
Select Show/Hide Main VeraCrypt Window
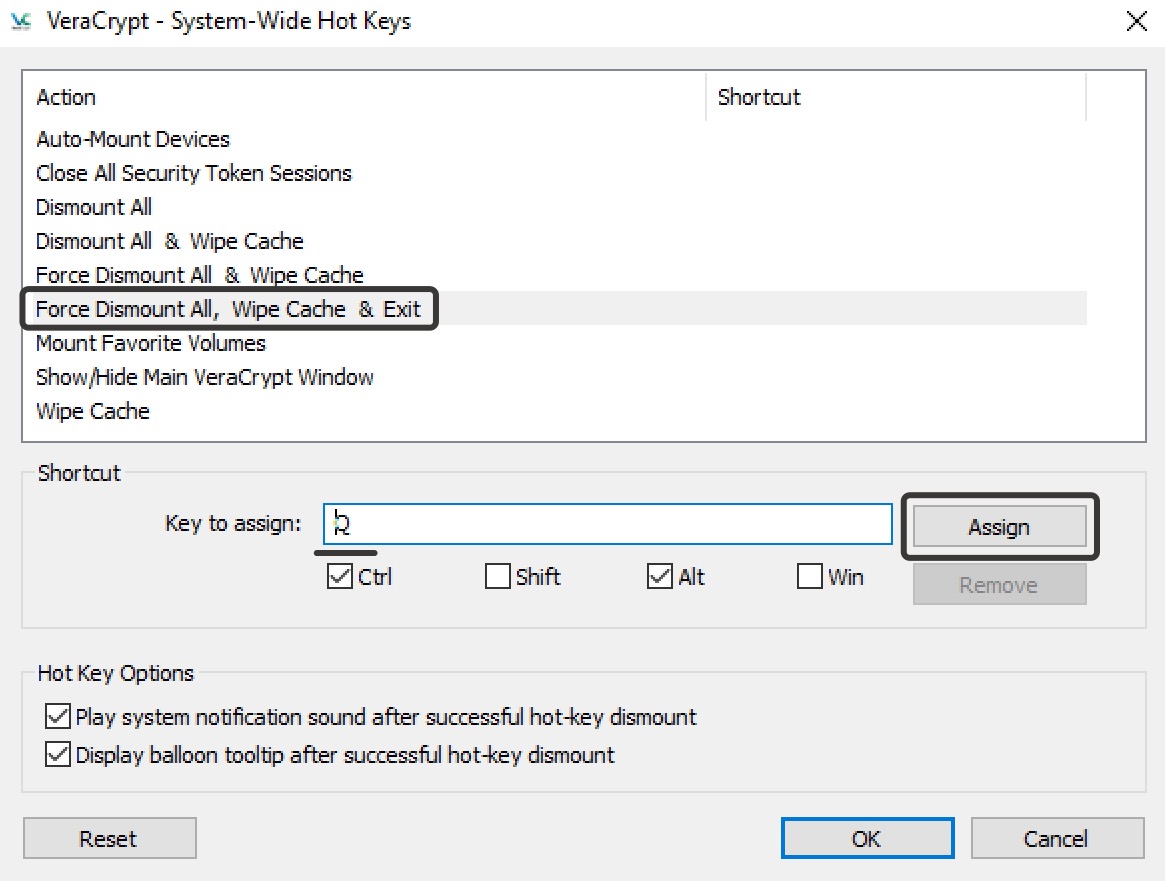[x=205, y=377]
